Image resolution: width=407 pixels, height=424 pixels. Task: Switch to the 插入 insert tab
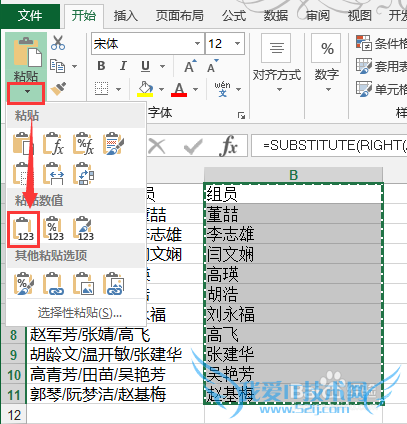click(126, 16)
